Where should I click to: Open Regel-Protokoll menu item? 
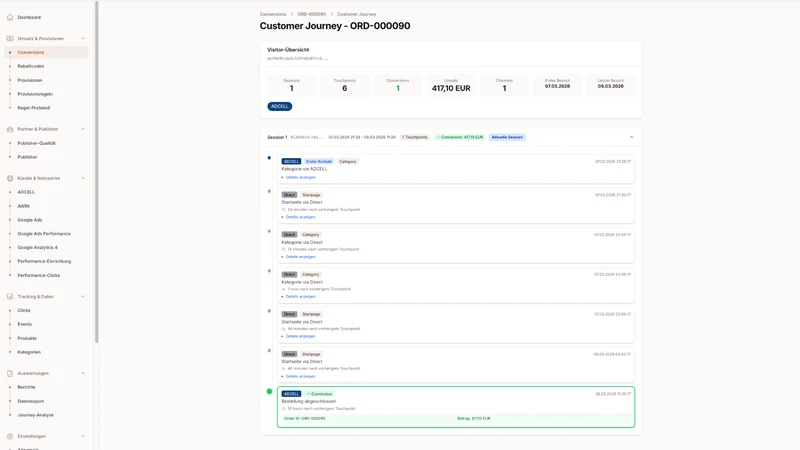coord(34,108)
